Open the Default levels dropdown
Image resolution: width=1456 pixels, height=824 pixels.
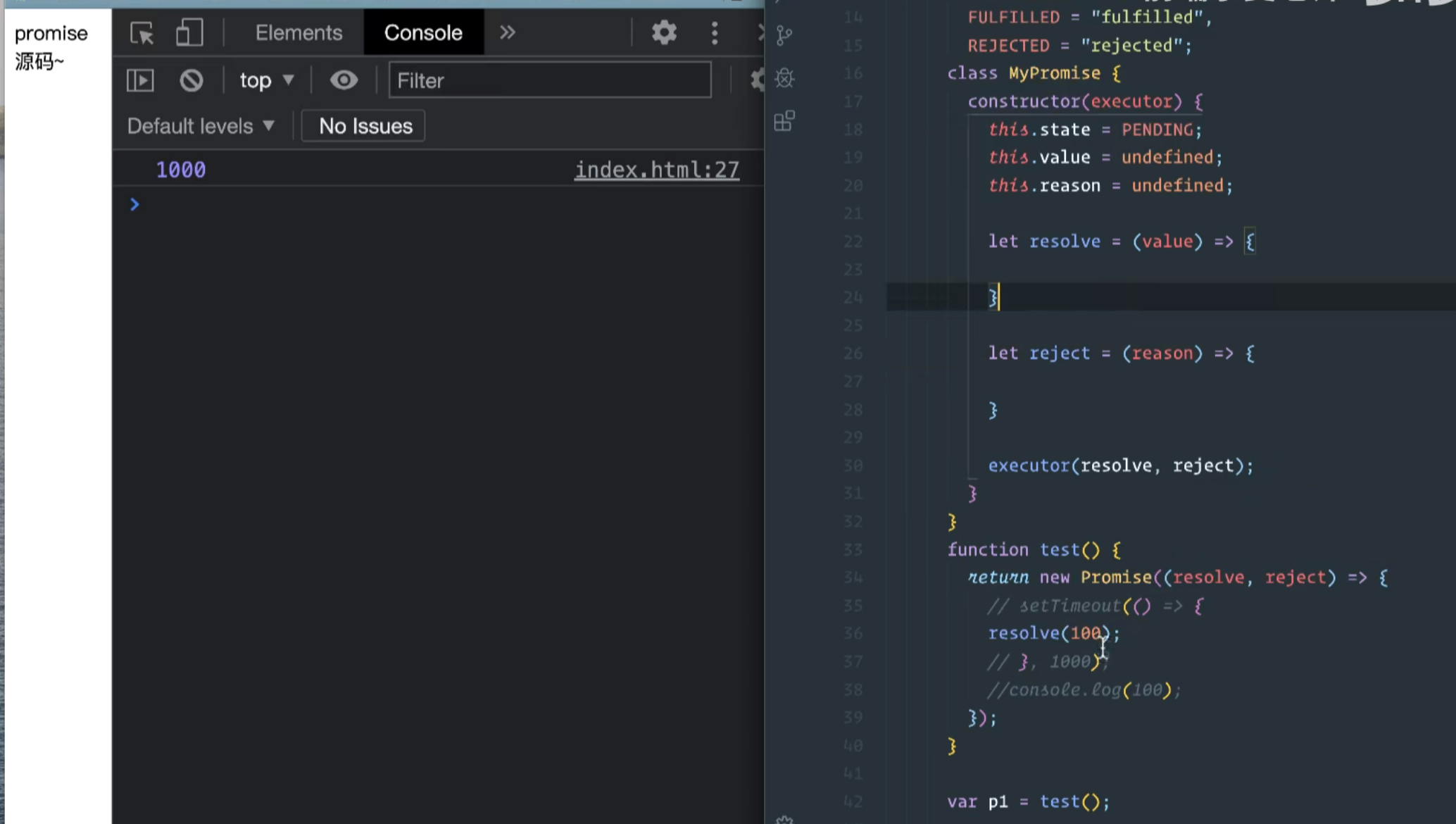[201, 126]
